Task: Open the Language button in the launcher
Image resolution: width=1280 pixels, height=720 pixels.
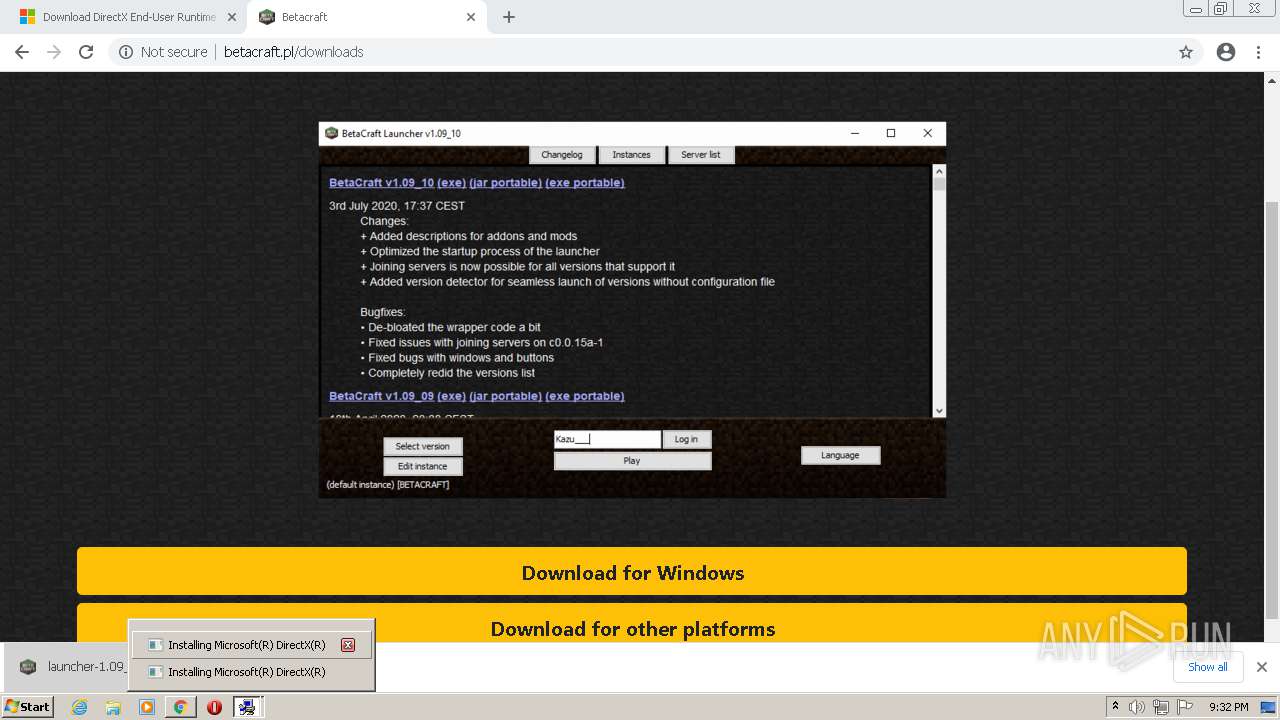Action: coord(840,455)
